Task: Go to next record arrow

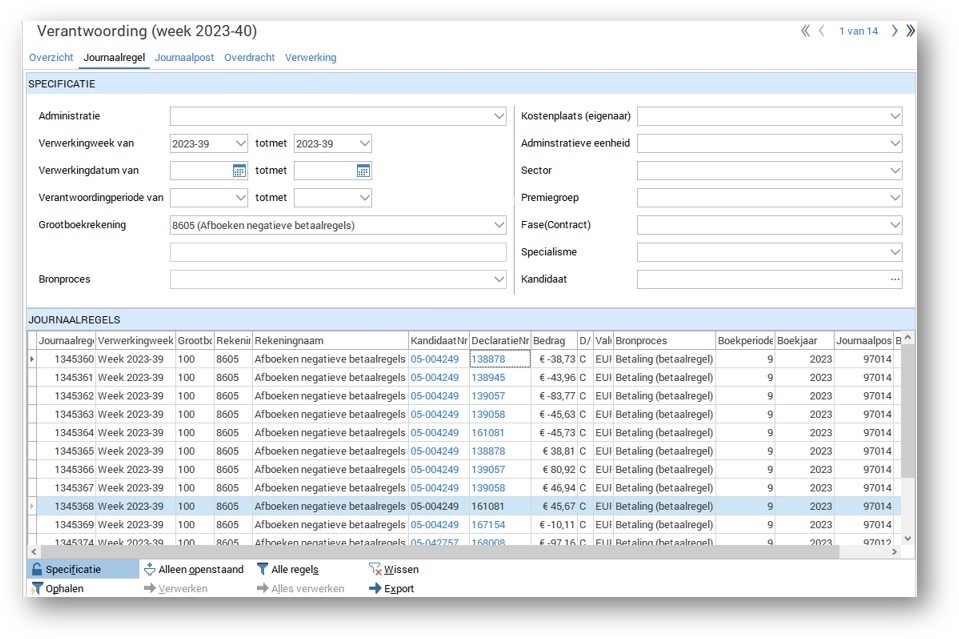Action: tap(894, 31)
